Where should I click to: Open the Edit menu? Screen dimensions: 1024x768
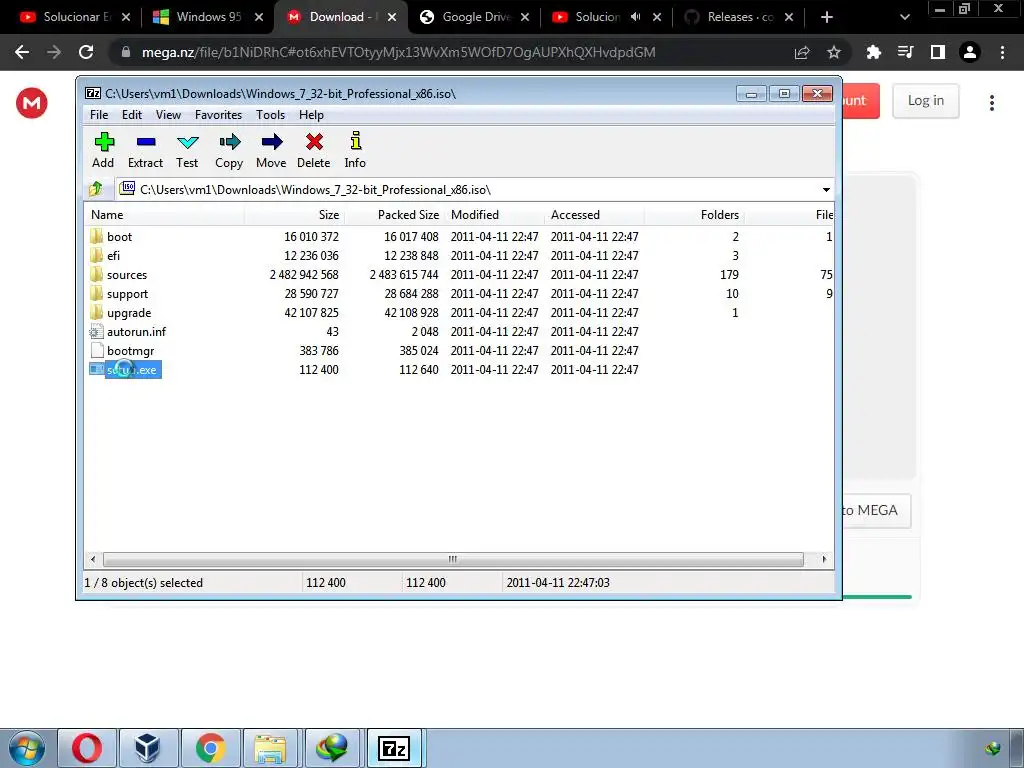coord(132,115)
